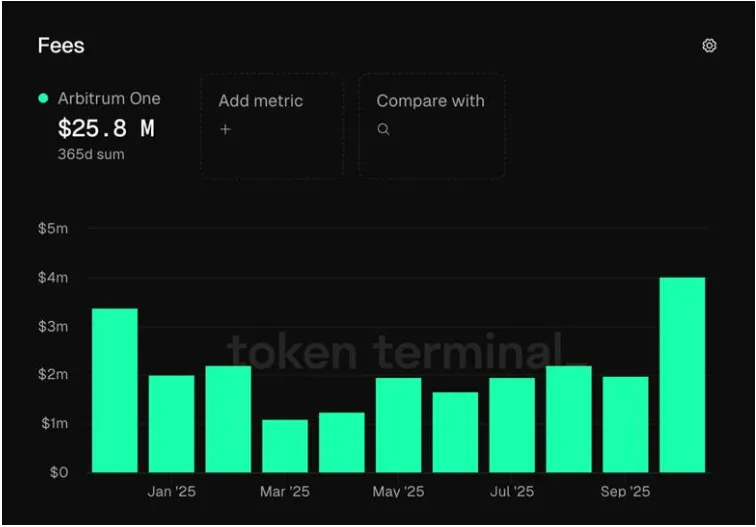Click the plus icon under Add metric

point(225,129)
